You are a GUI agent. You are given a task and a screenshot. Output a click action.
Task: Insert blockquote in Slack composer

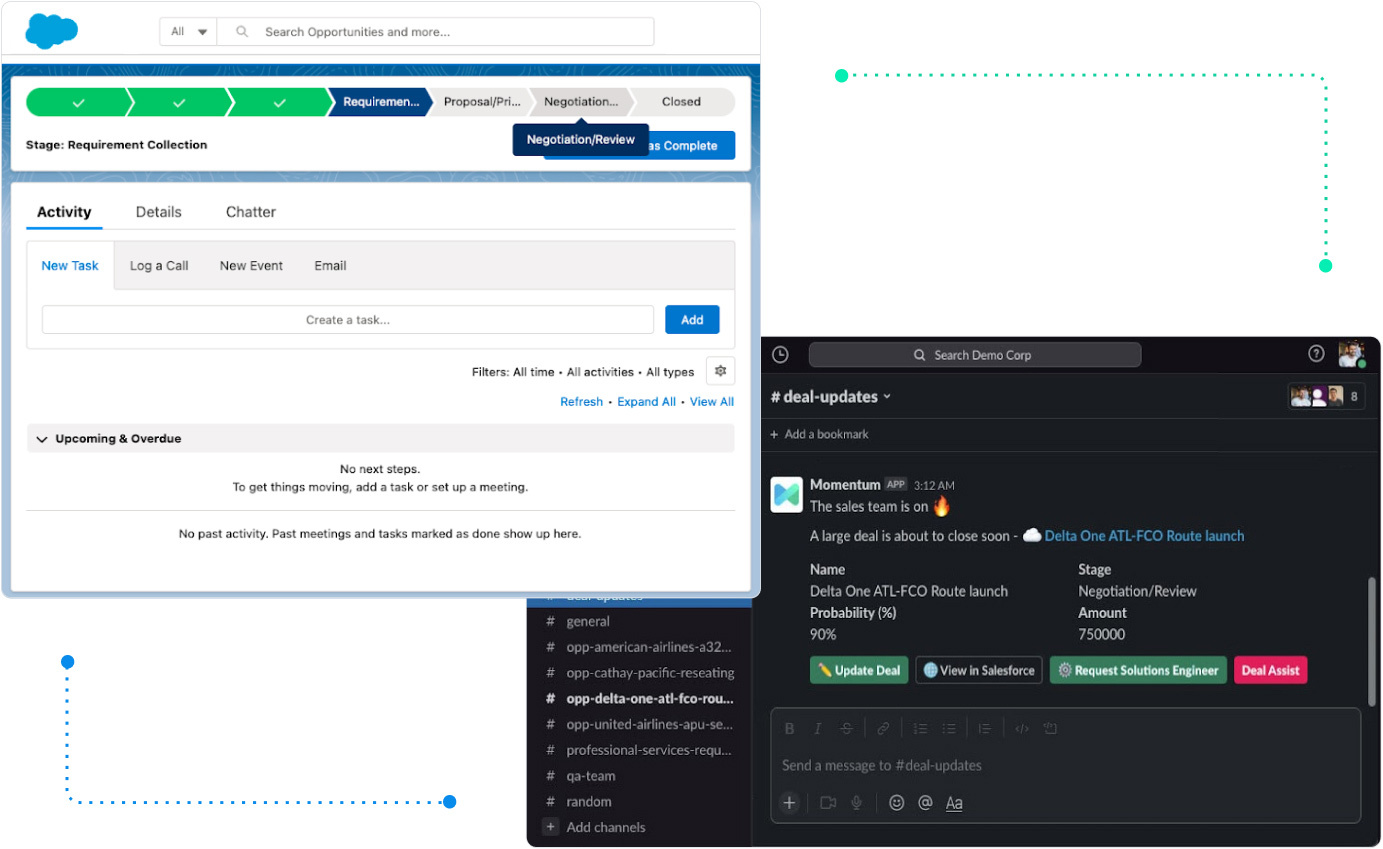coord(985,729)
